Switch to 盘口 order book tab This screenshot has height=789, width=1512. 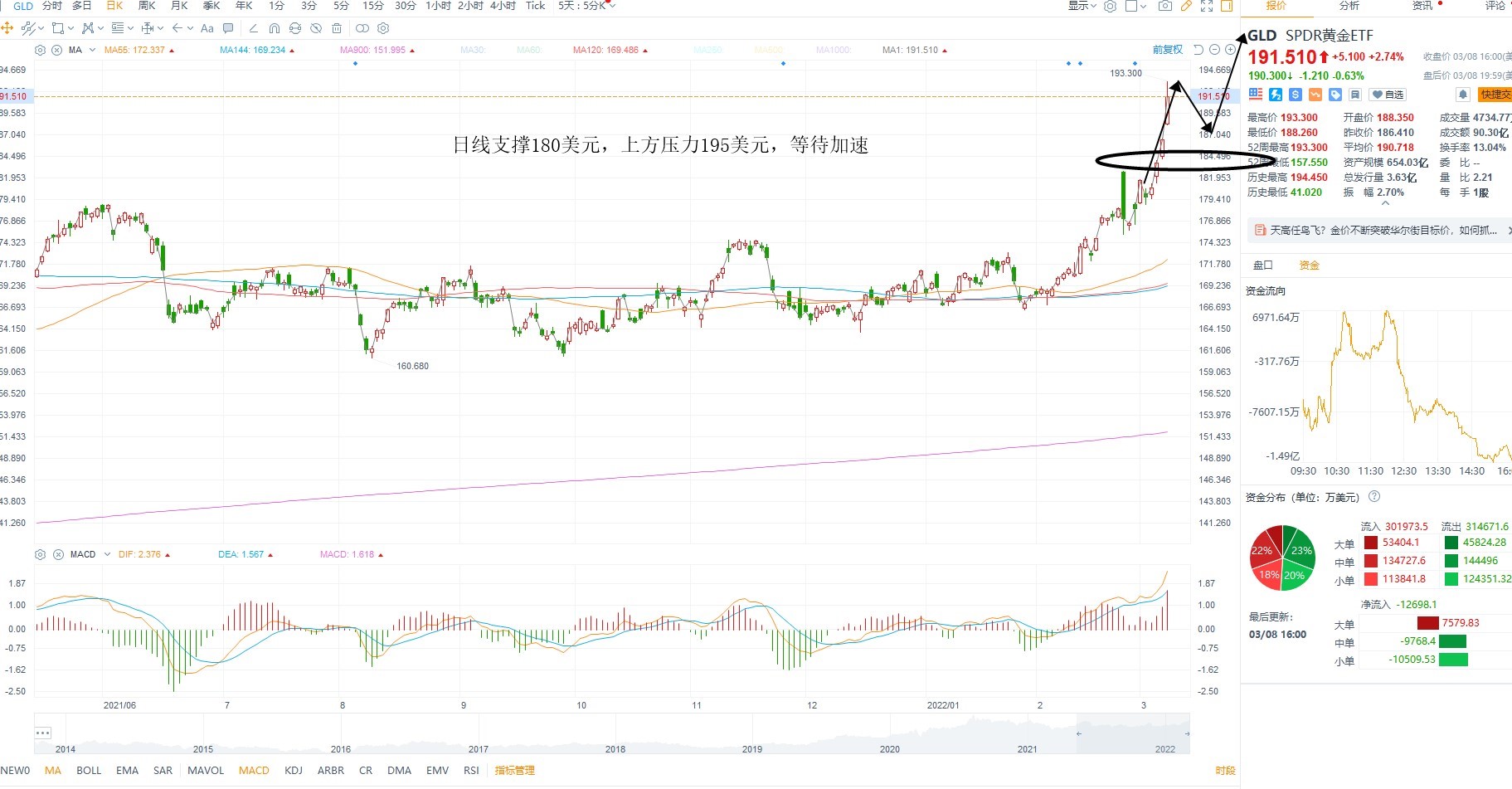pos(1262,265)
